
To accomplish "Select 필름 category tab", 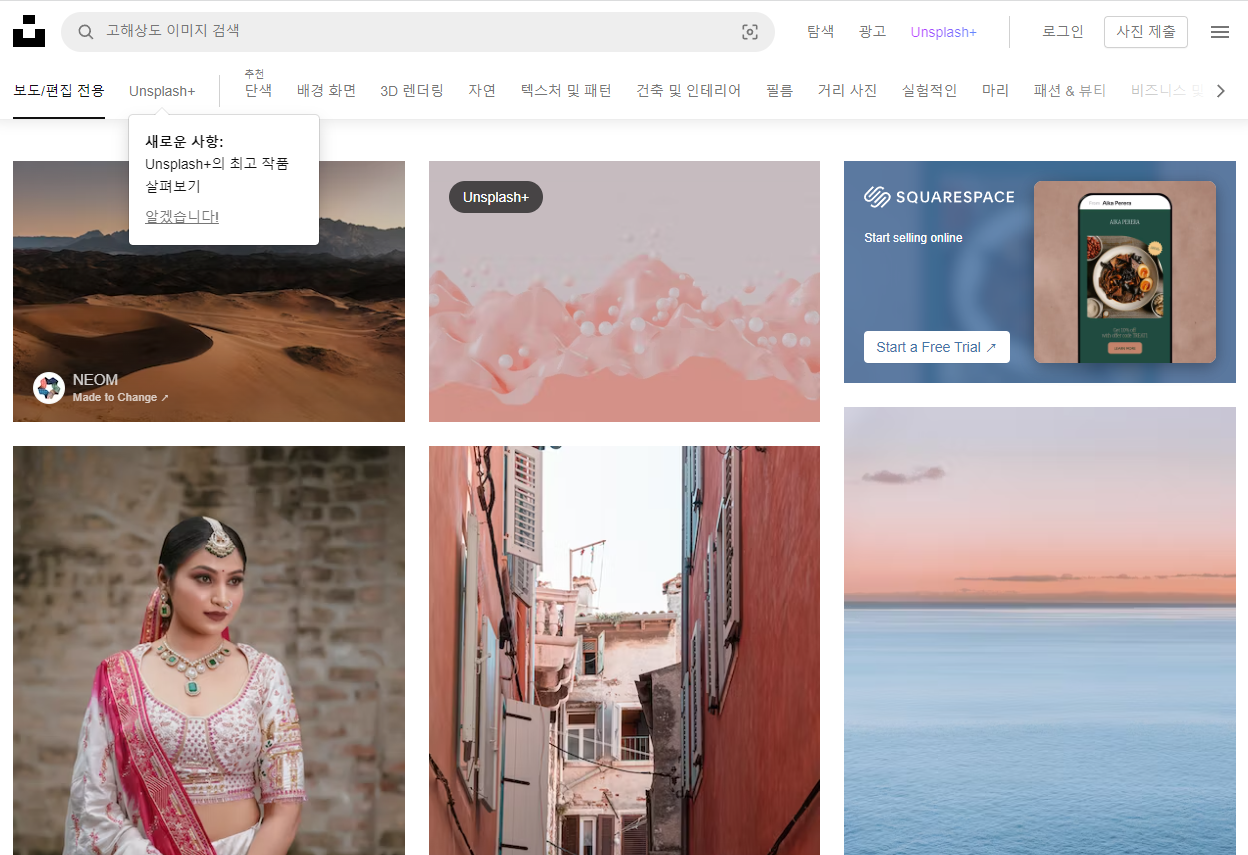I will [779, 91].
